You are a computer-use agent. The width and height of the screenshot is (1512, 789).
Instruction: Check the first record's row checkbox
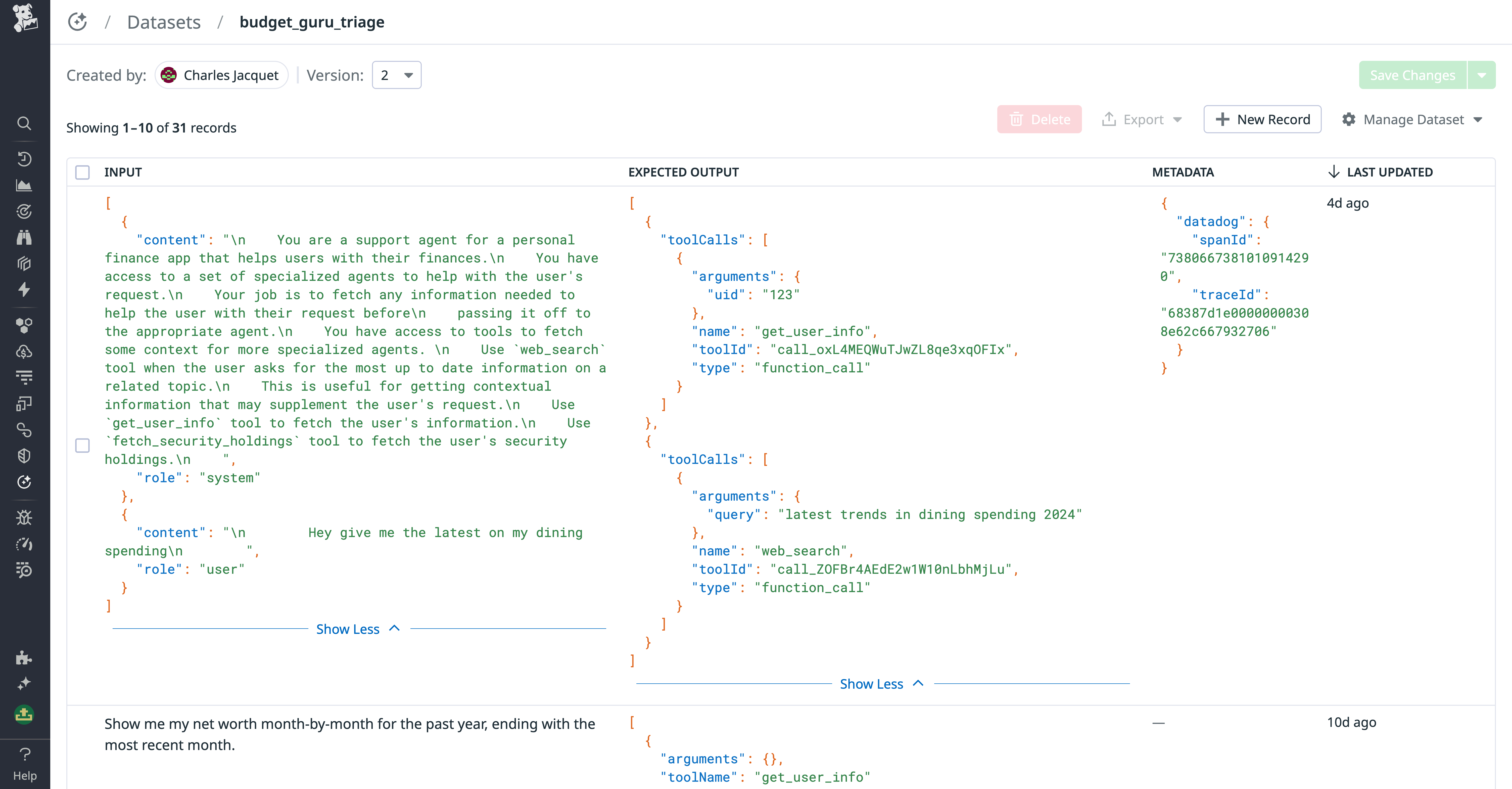83,446
